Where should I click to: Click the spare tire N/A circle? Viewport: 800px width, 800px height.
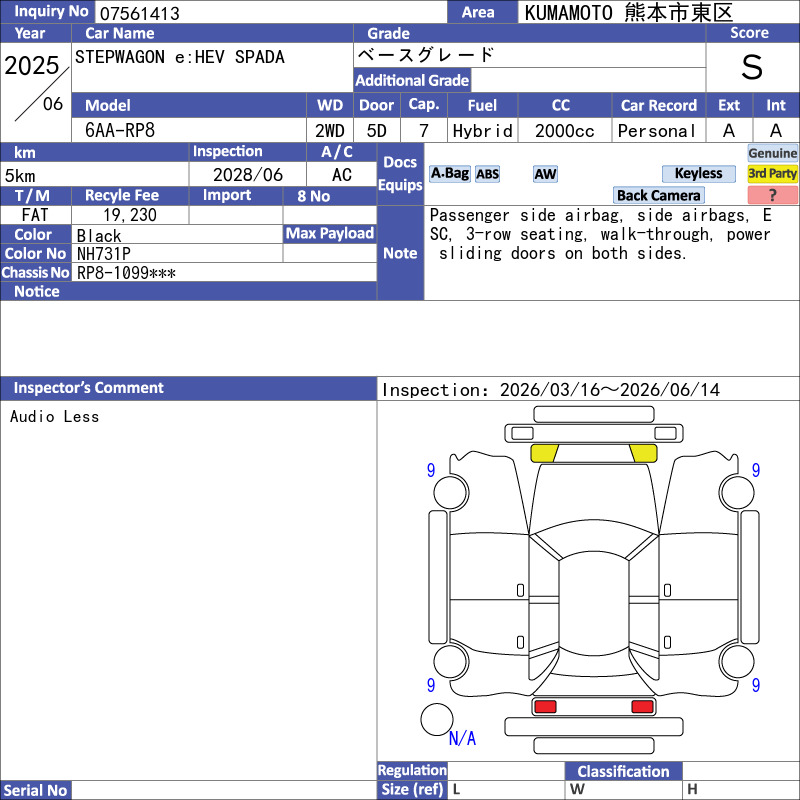[x=437, y=719]
